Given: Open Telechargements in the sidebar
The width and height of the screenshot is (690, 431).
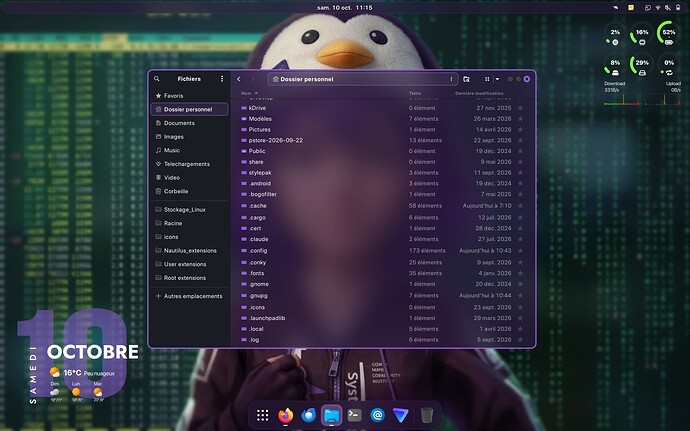Looking at the screenshot, I should (190, 164).
